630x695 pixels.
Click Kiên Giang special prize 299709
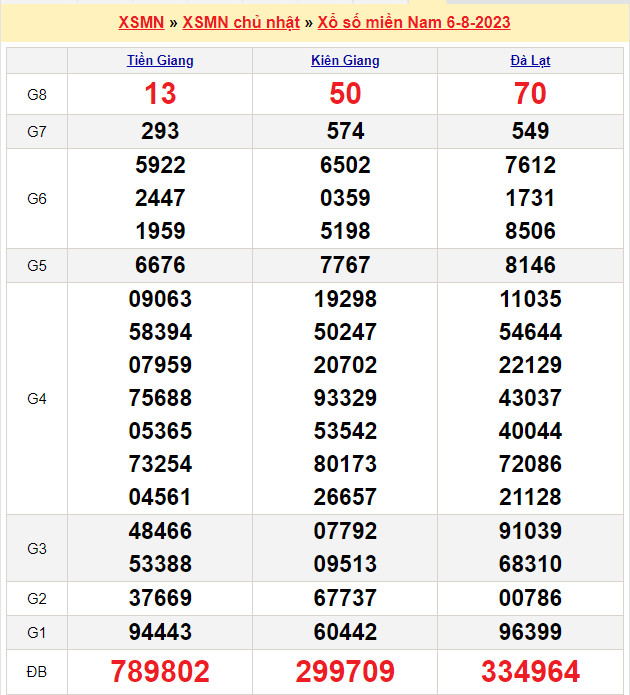coord(345,671)
